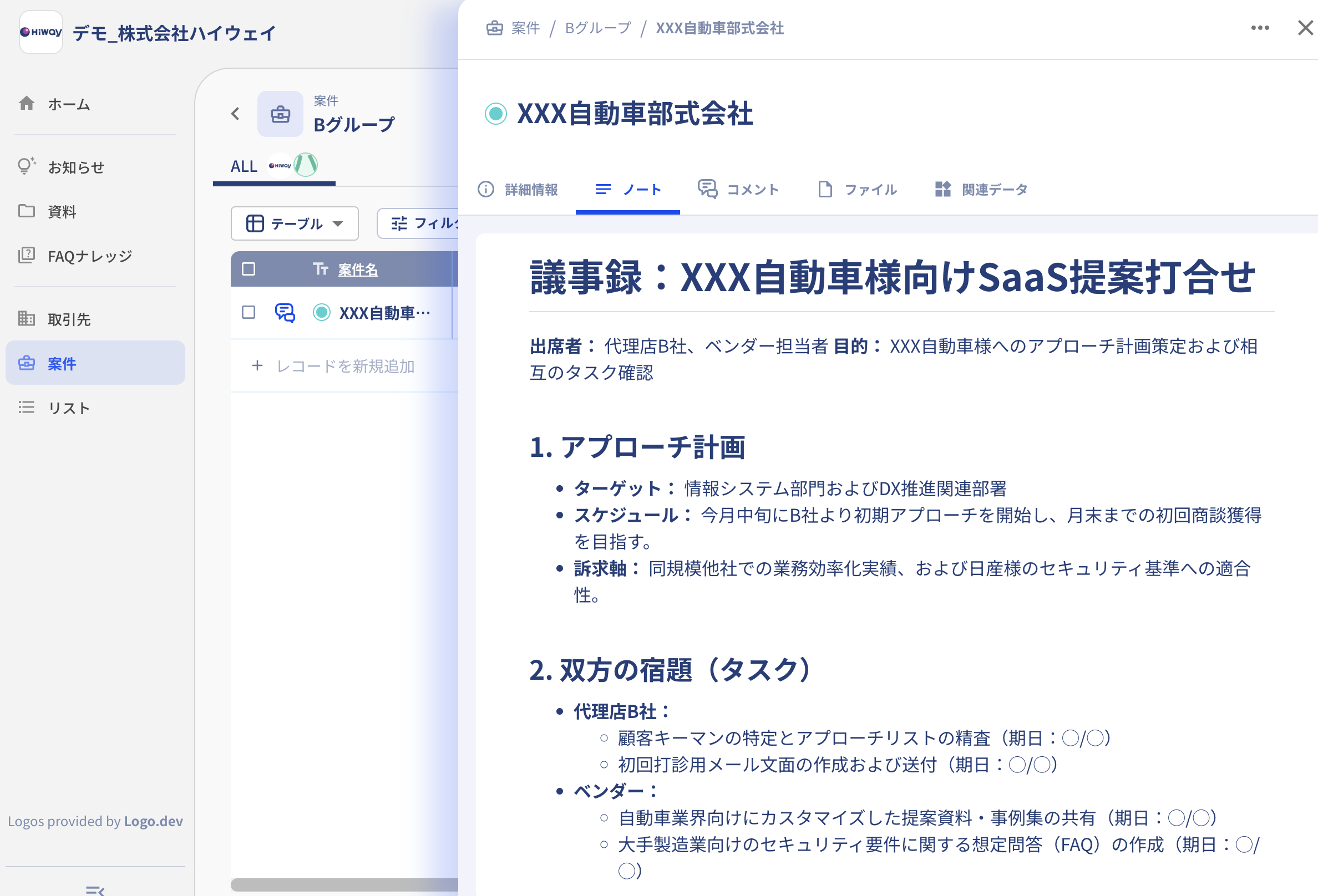Click the 訴求軸 bullet text

click(913, 582)
